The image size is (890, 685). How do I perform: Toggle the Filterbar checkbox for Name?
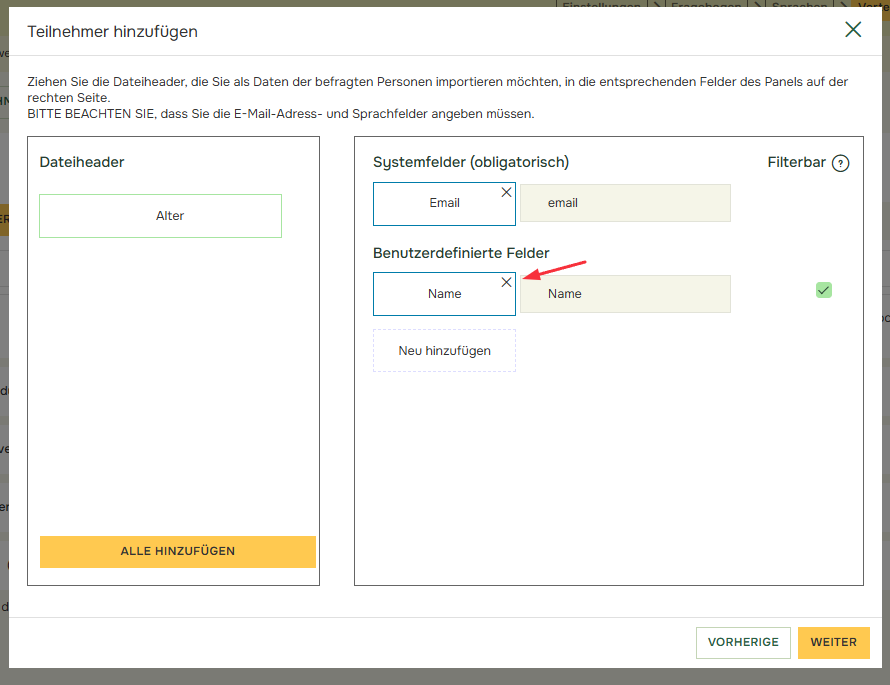tap(824, 291)
